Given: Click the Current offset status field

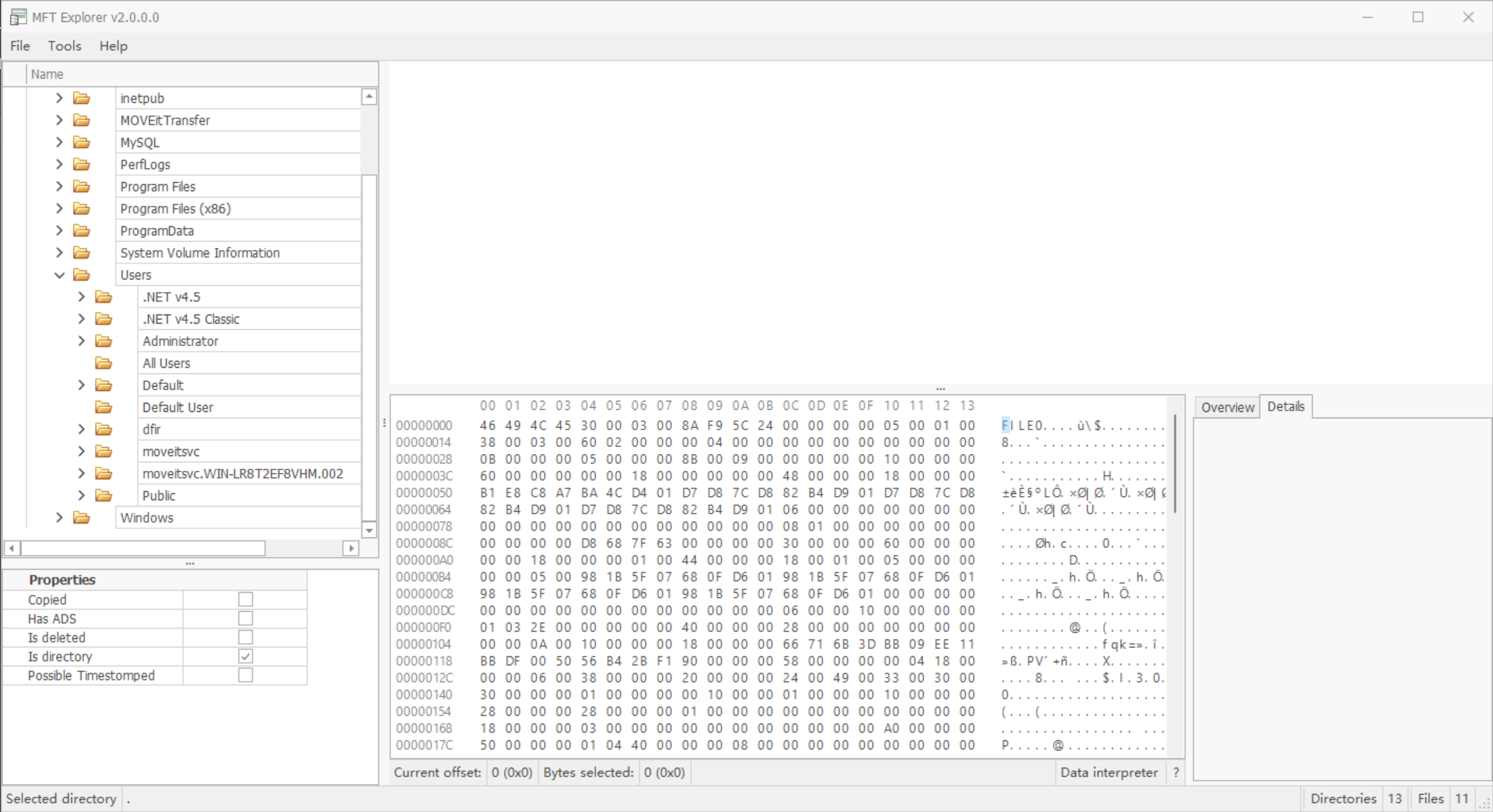Looking at the screenshot, I should click(512, 772).
